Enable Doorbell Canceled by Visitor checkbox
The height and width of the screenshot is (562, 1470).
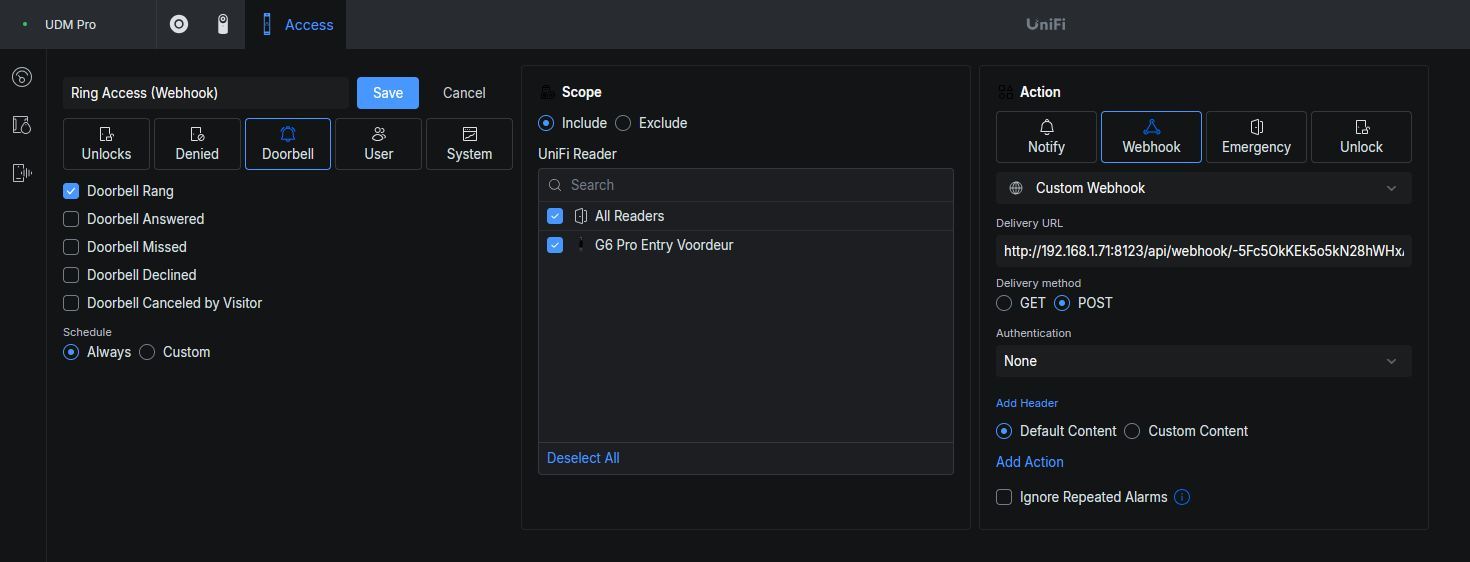click(x=71, y=303)
